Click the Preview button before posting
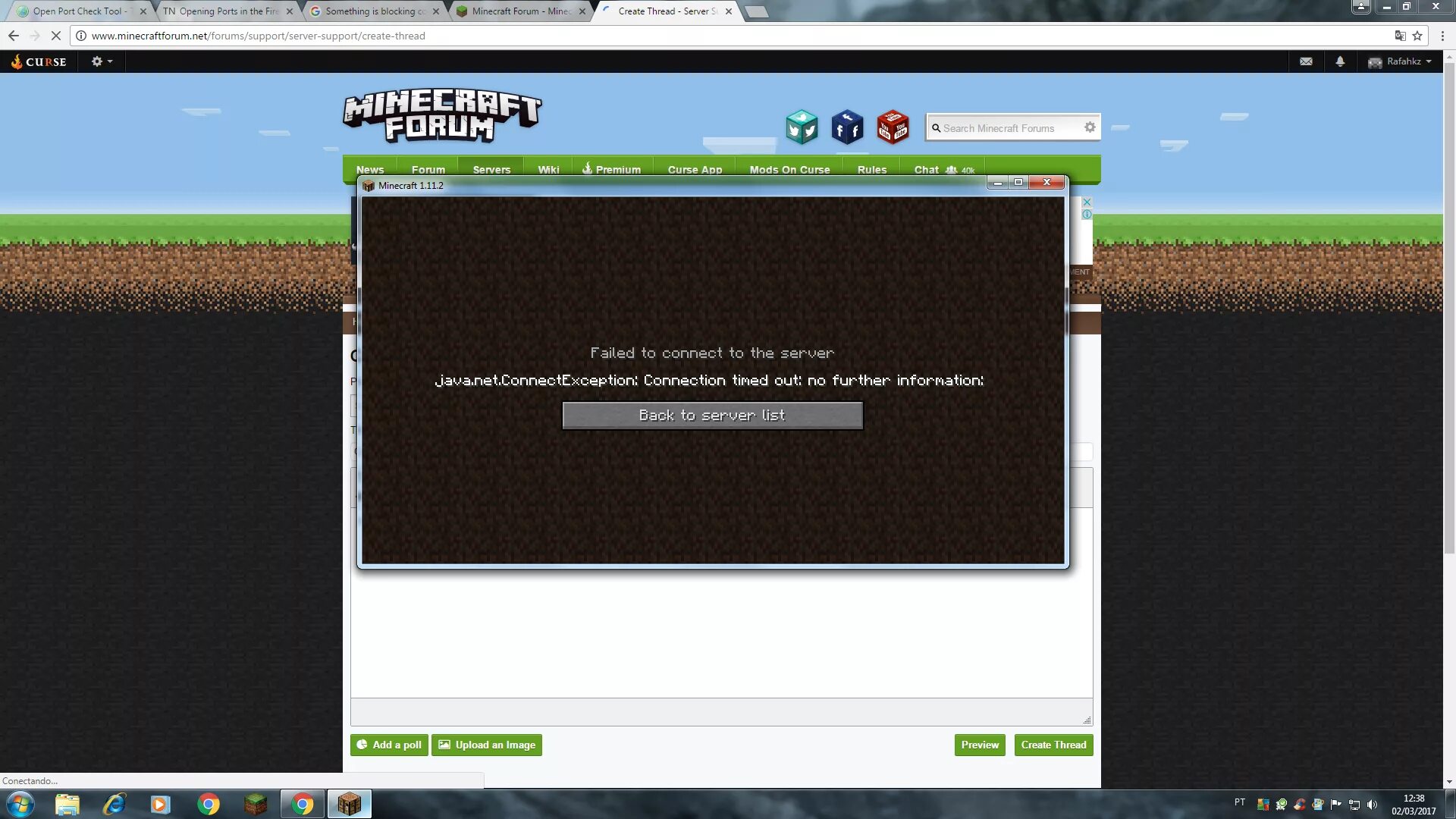The height and width of the screenshot is (819, 1456). [x=980, y=744]
